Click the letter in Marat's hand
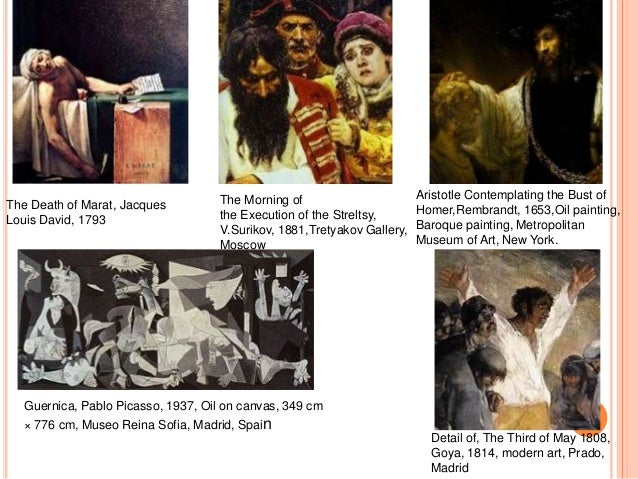This screenshot has width=638, height=479. point(148,84)
